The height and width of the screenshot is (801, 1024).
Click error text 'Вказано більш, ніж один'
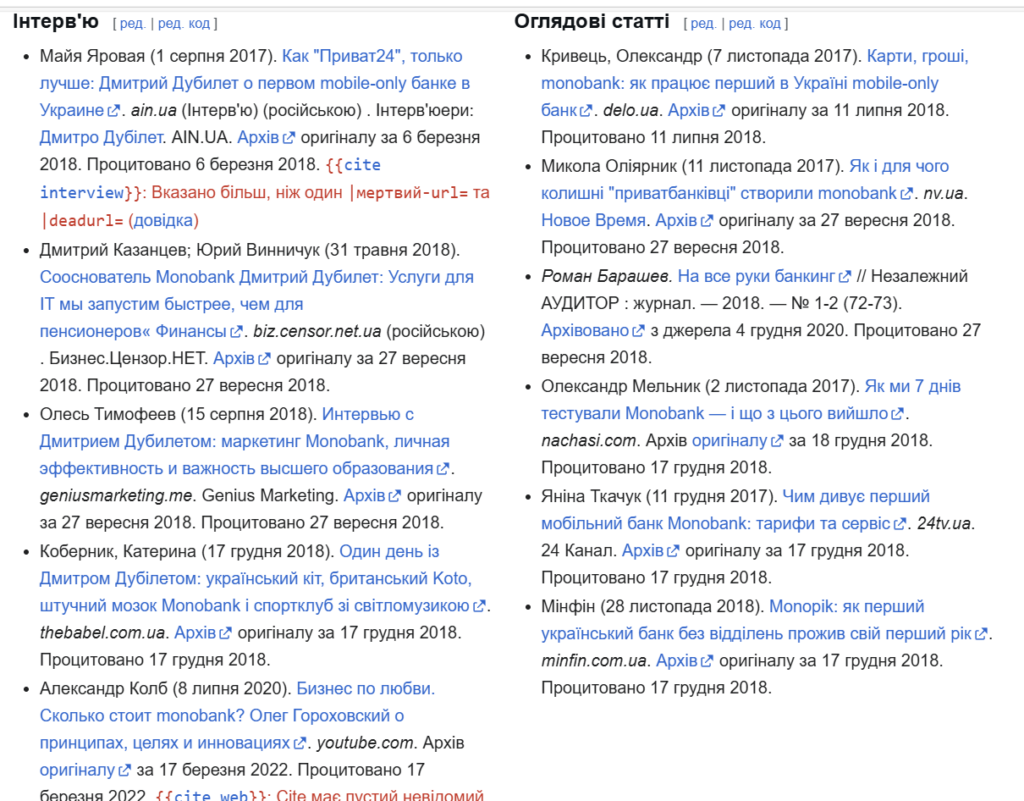(247, 193)
